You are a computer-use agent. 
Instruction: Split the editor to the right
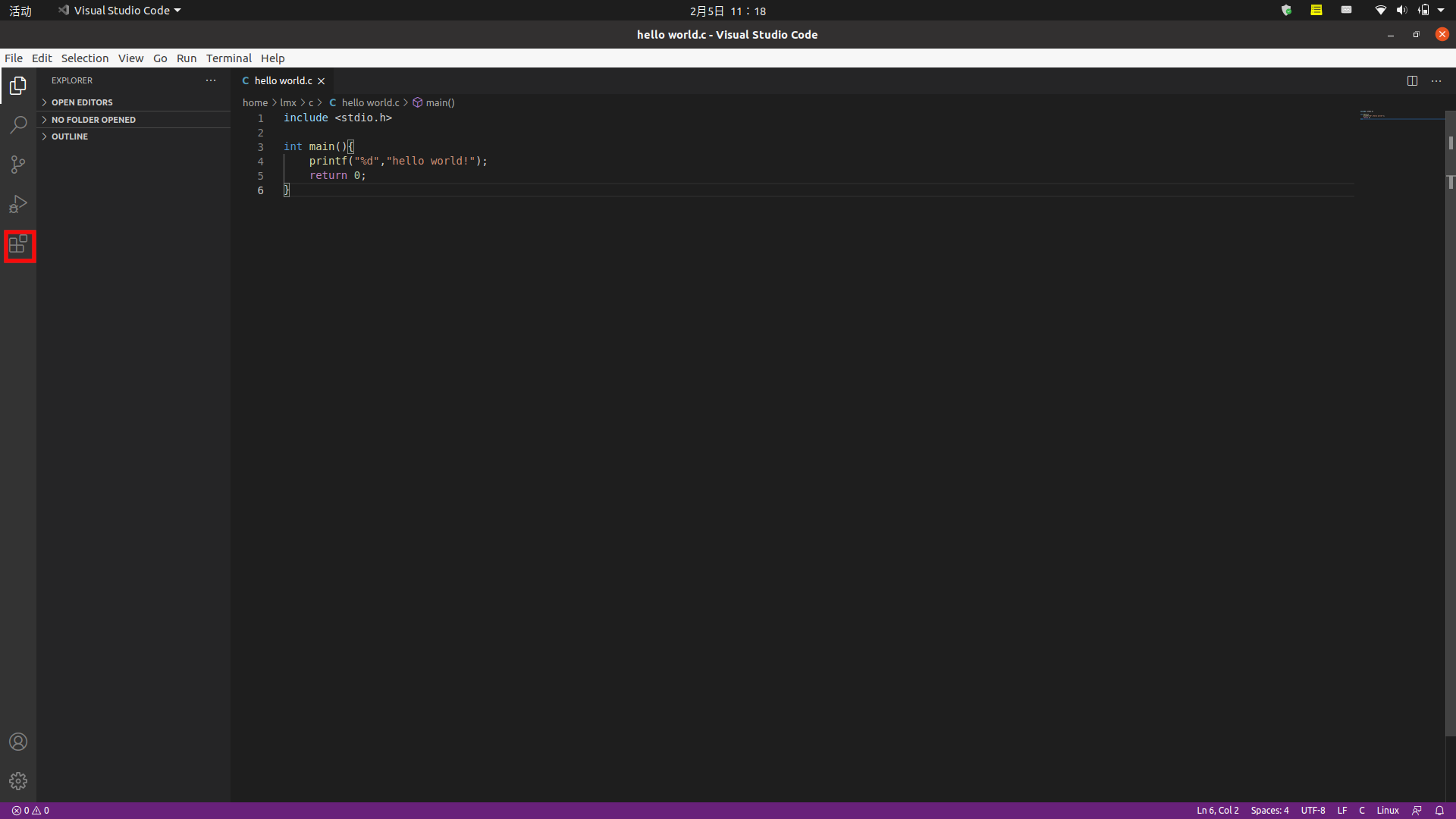(x=1412, y=81)
